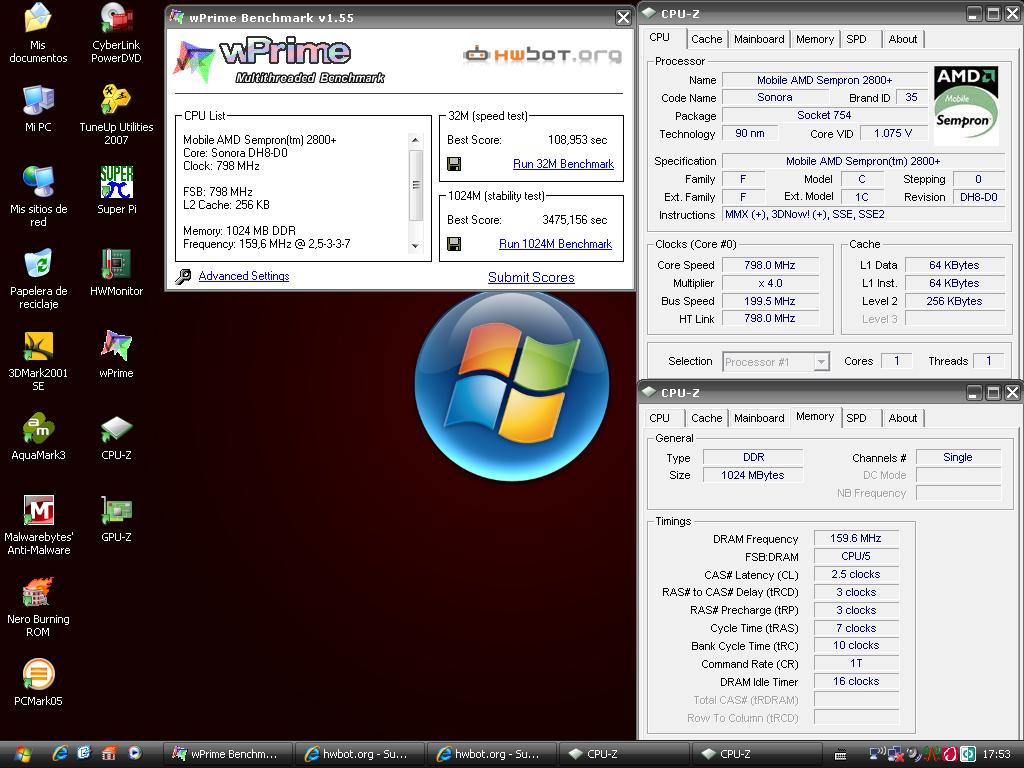
Task: Switch to CPU tab in lower CPU-Z
Action: click(660, 418)
